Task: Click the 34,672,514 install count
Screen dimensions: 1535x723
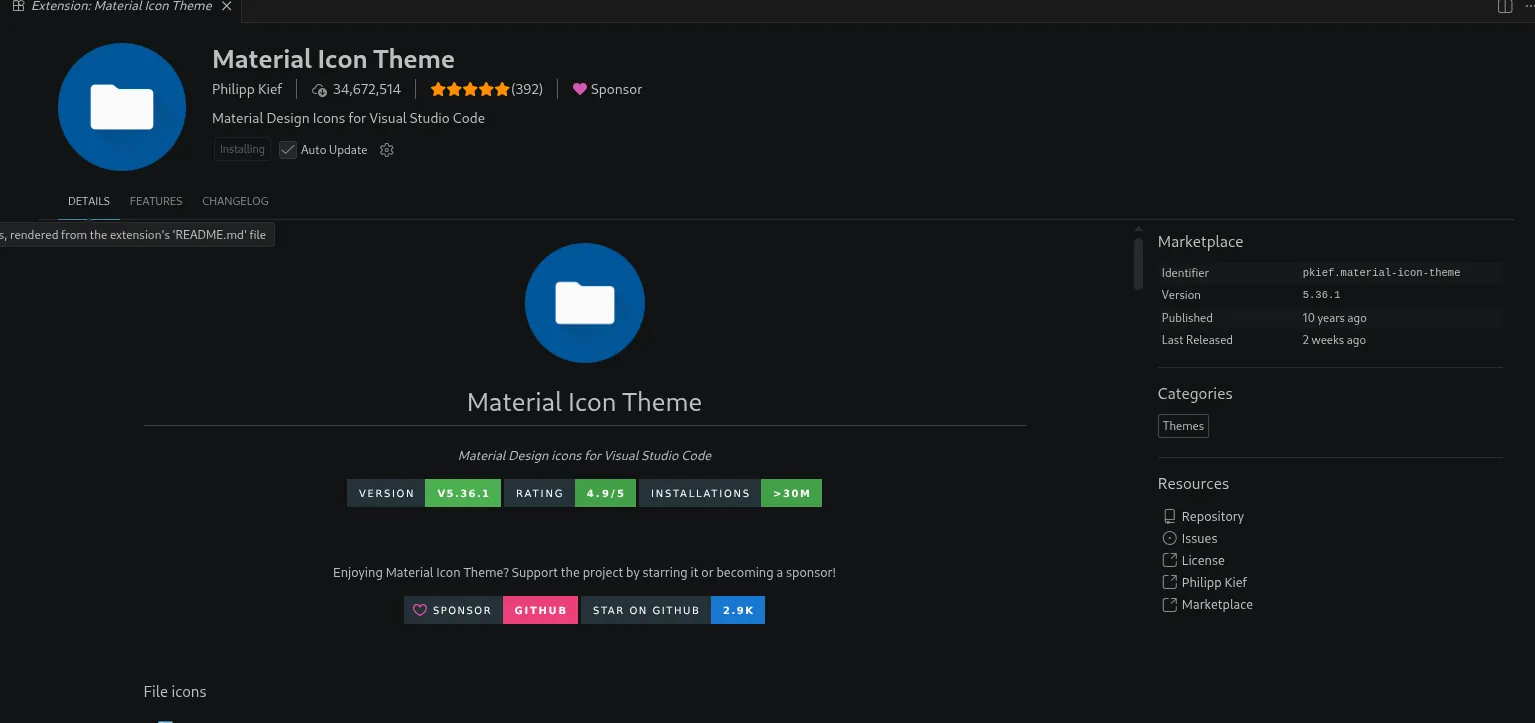Action: click(x=367, y=89)
